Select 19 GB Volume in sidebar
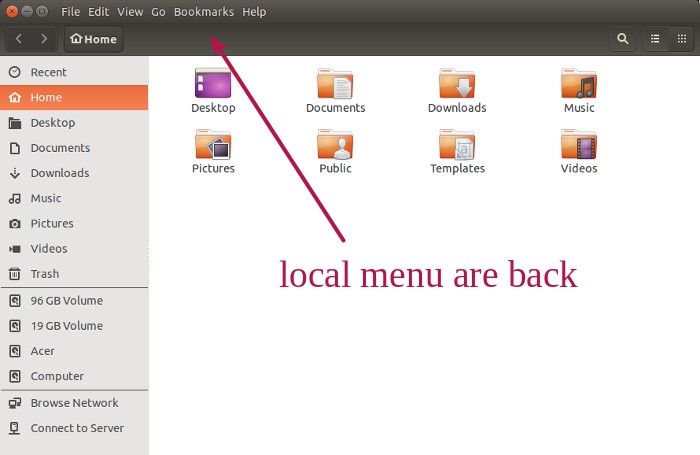This screenshot has height=455, width=700. [74, 326]
